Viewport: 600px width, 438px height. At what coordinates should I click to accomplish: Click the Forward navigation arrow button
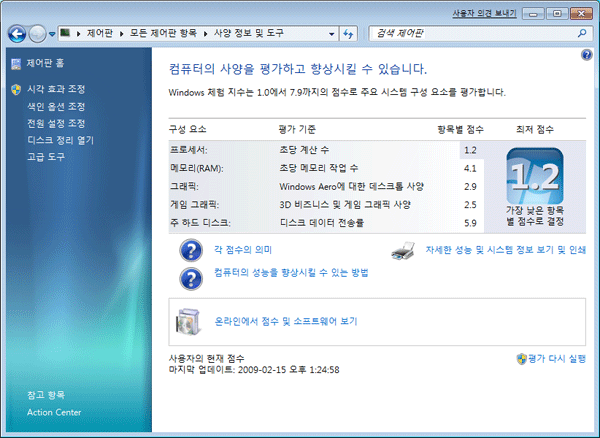click(x=38, y=33)
